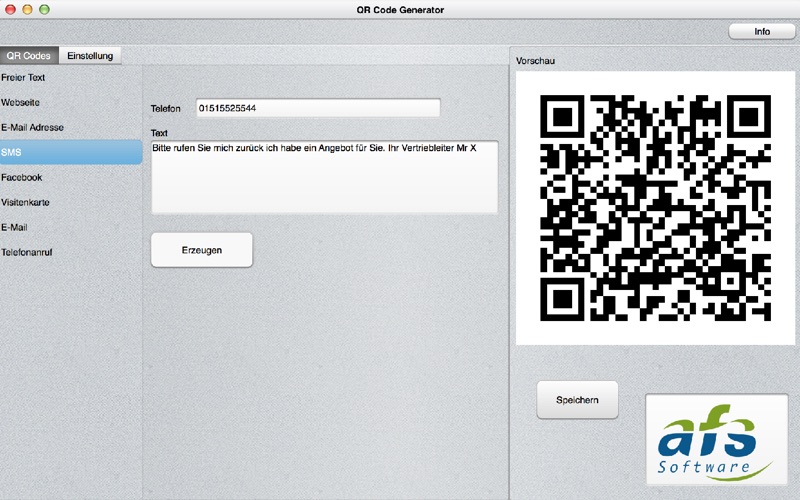Zoom window with the green button
Viewport: 800px width, 500px height.
(44, 9)
